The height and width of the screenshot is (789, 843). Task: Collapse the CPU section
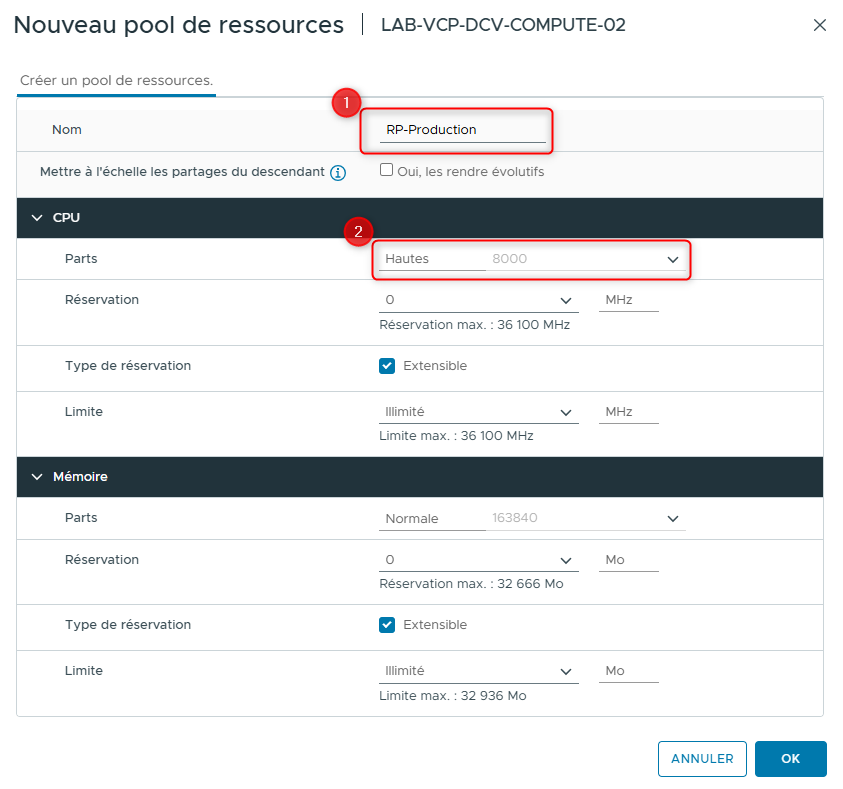point(37,217)
